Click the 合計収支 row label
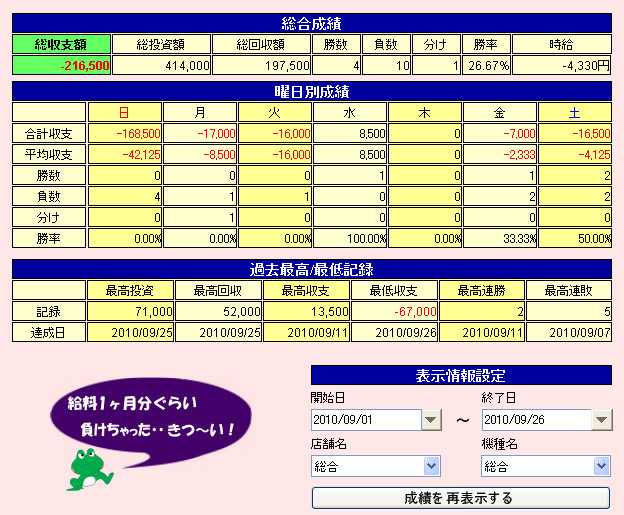The image size is (624, 515). pos(49,133)
